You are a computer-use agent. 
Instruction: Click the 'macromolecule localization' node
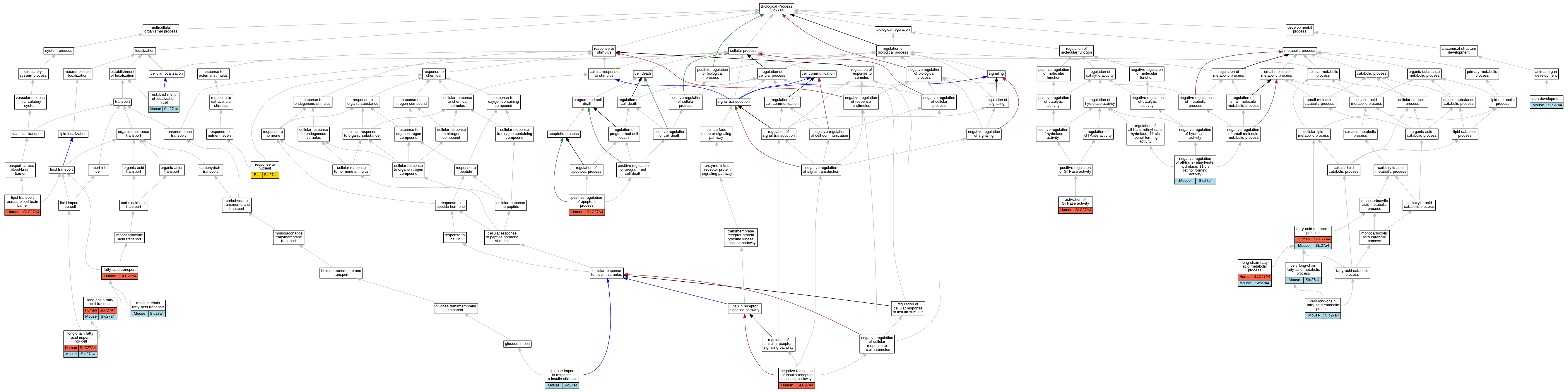click(x=77, y=74)
